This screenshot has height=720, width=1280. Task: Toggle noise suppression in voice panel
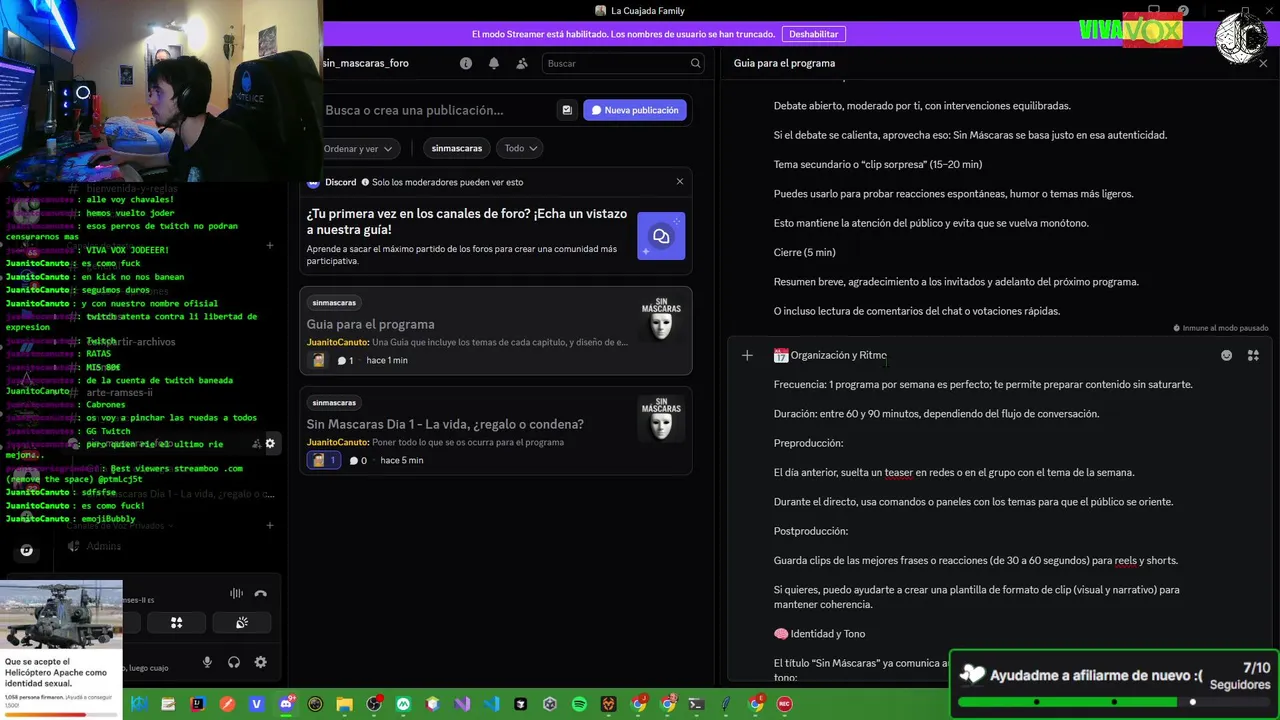236,593
